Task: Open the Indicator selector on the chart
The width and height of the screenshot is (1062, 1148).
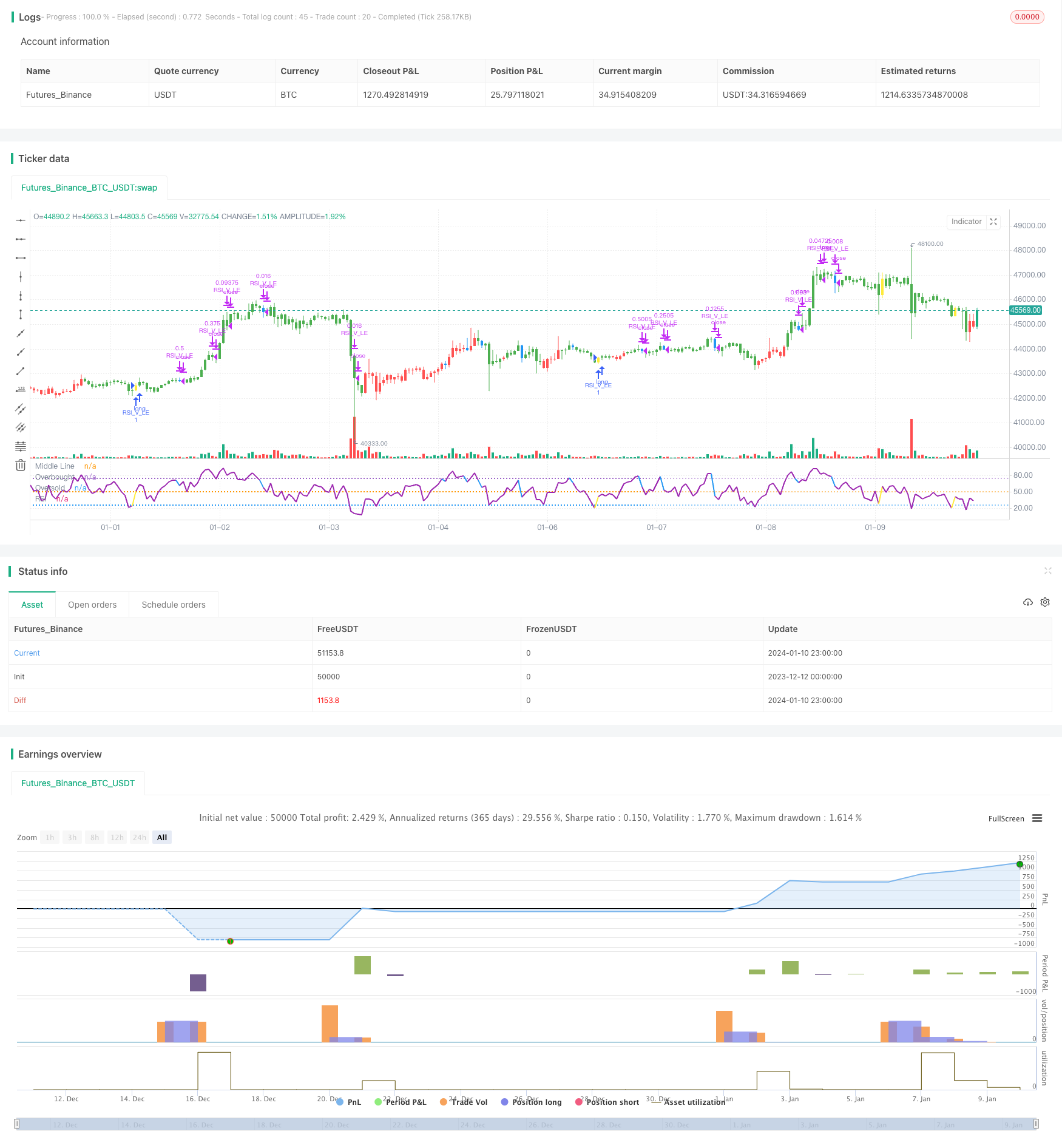Action: tap(966, 222)
